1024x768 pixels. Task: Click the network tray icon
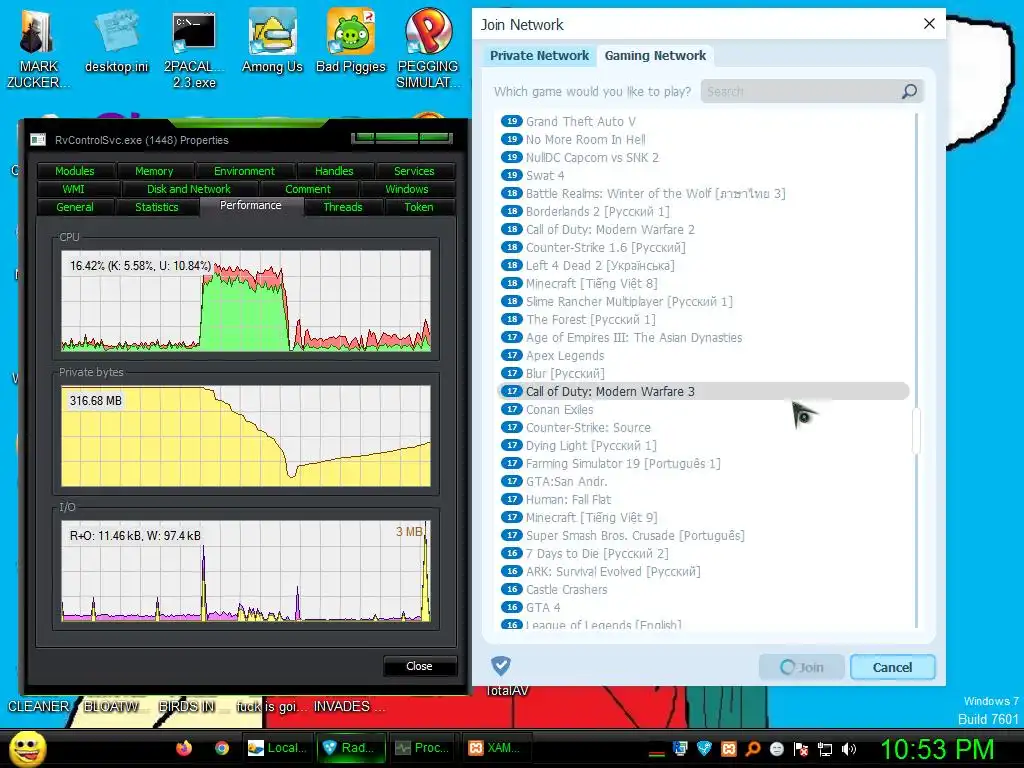(x=825, y=749)
